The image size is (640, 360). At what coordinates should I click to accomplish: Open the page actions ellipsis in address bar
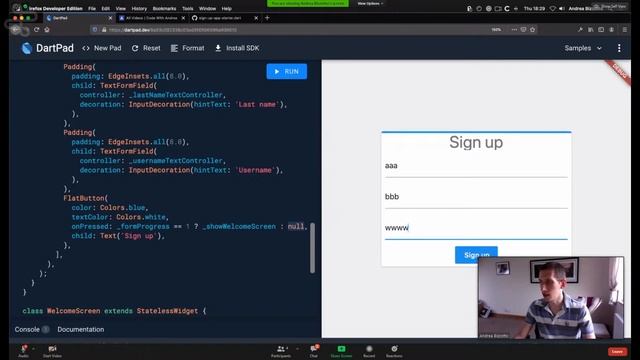click(x=514, y=29)
